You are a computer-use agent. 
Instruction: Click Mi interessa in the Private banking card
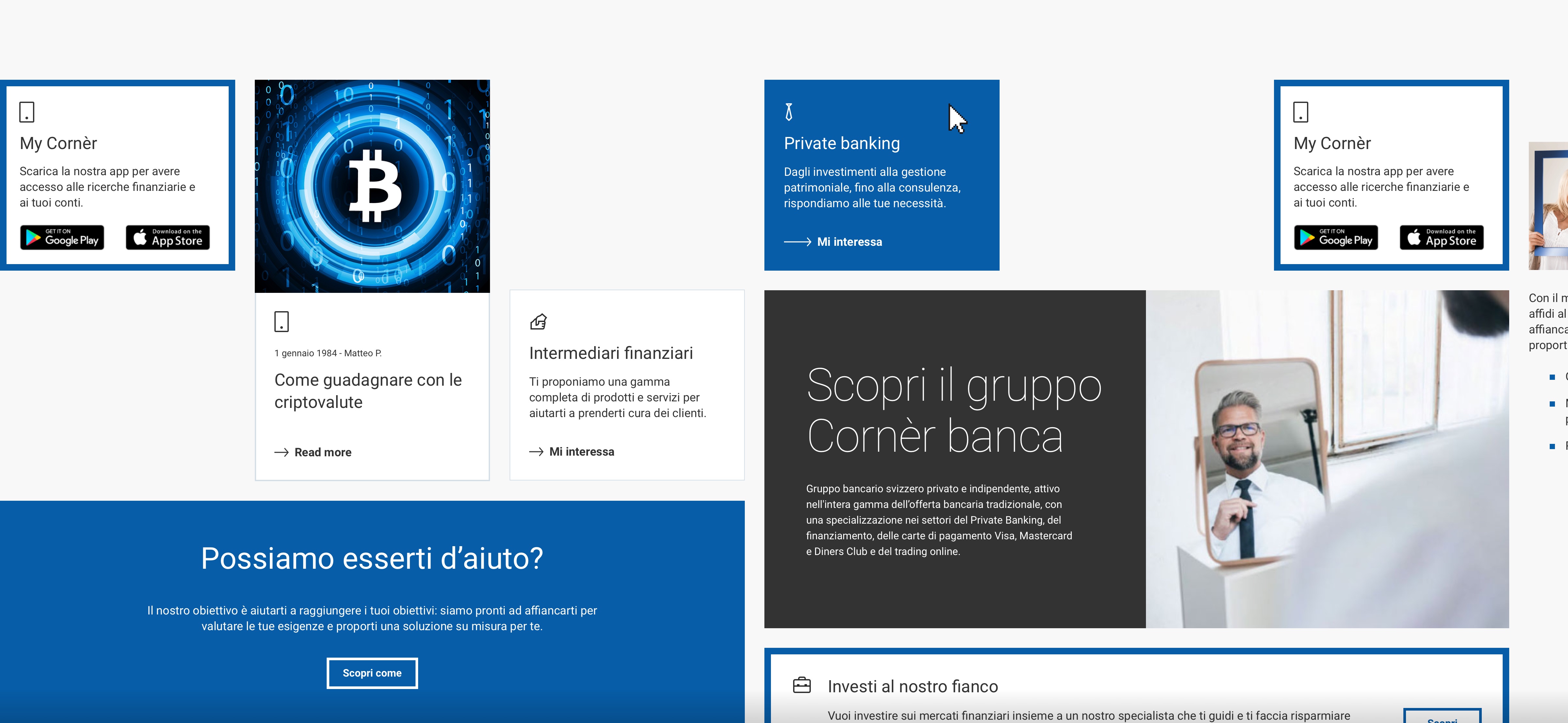850,242
